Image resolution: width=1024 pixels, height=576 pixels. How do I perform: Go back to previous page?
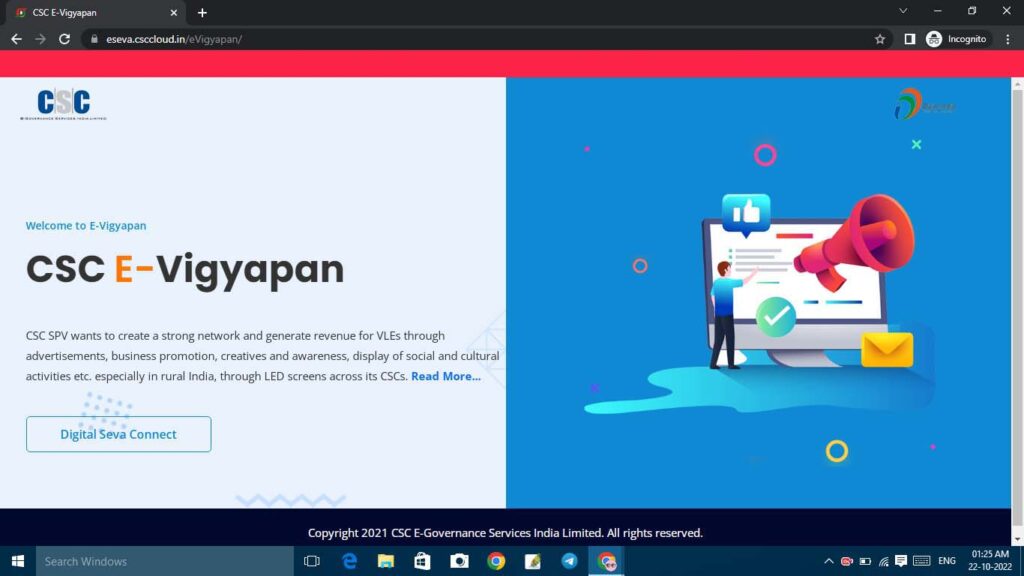click(x=16, y=39)
